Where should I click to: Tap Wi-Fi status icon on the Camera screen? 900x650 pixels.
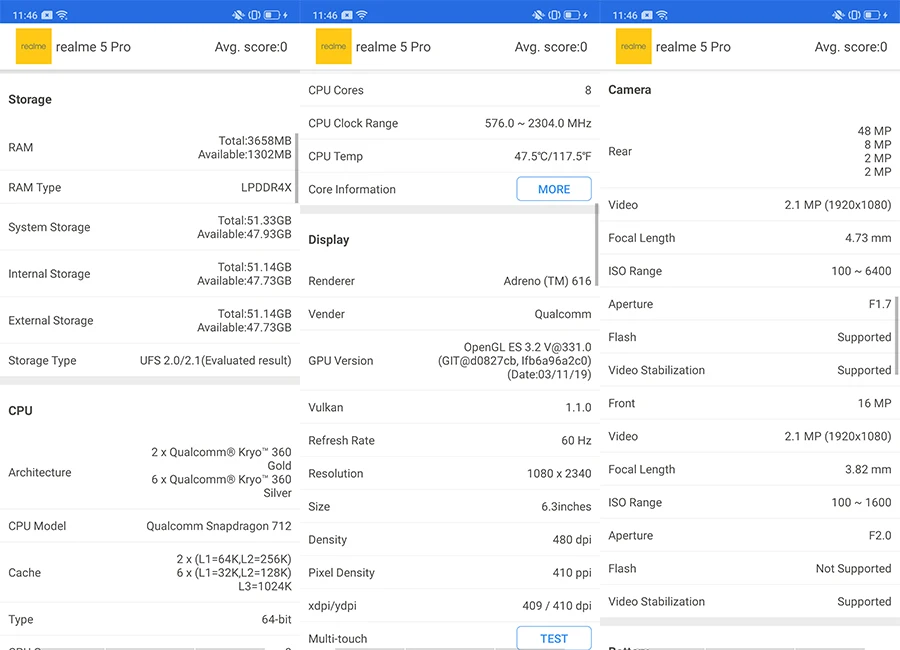(x=662, y=15)
